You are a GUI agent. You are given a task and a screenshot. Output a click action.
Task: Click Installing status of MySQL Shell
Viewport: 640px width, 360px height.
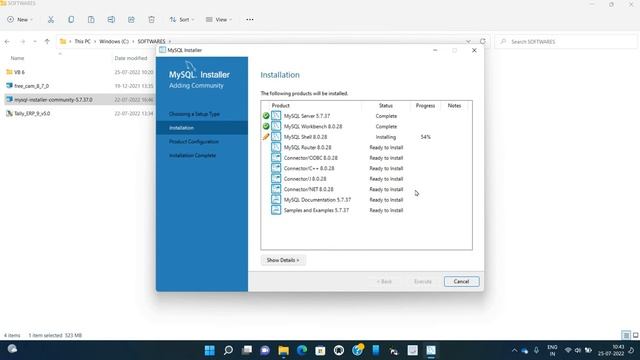click(386, 137)
